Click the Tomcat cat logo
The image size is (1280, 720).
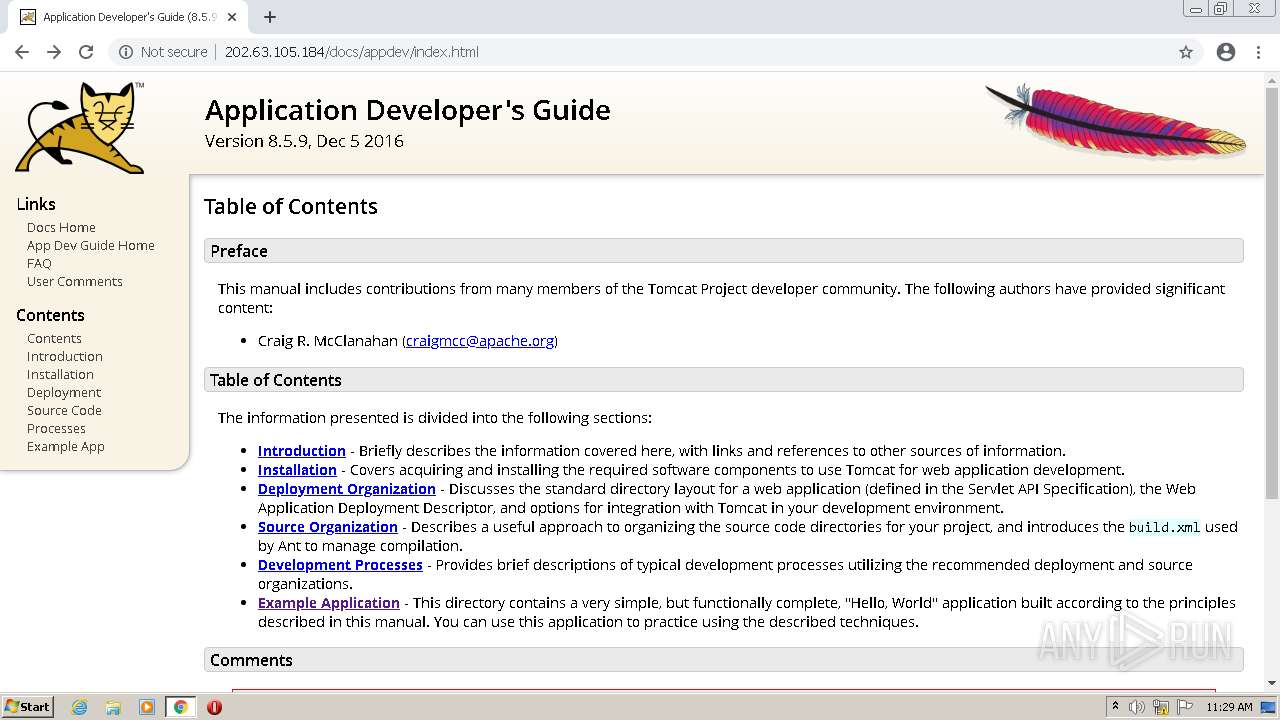tap(80, 127)
